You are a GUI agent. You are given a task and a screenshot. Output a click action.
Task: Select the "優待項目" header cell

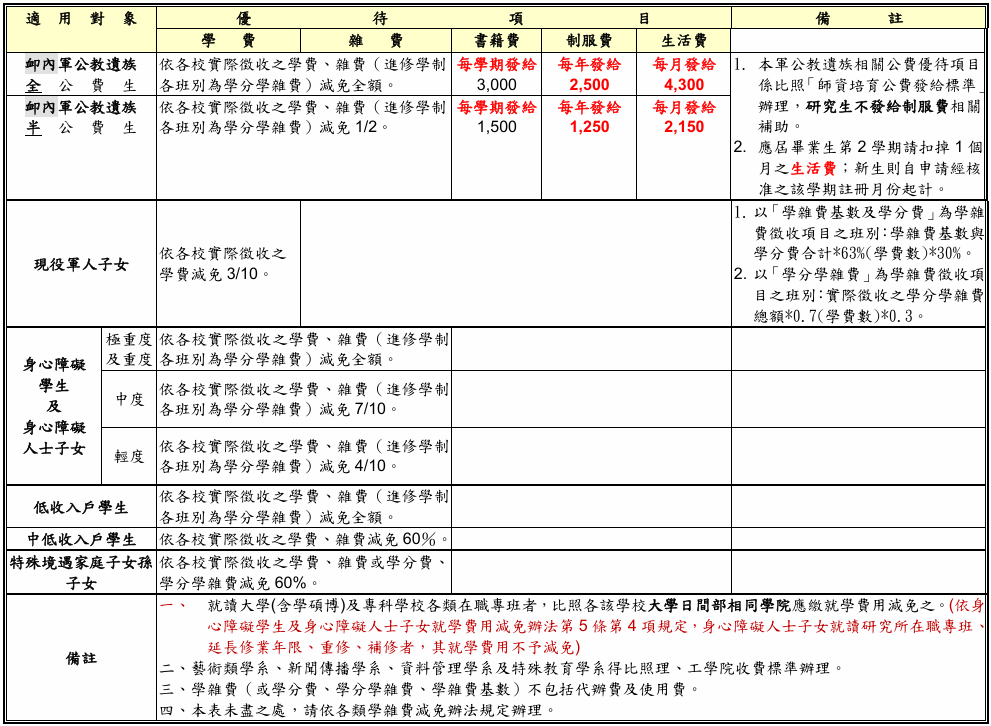point(444,18)
